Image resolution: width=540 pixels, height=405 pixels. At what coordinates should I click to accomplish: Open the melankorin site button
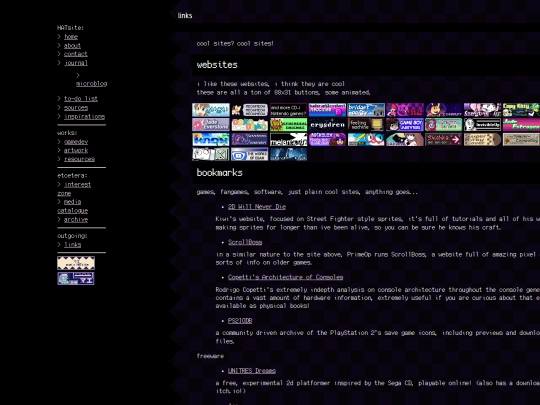(288, 139)
